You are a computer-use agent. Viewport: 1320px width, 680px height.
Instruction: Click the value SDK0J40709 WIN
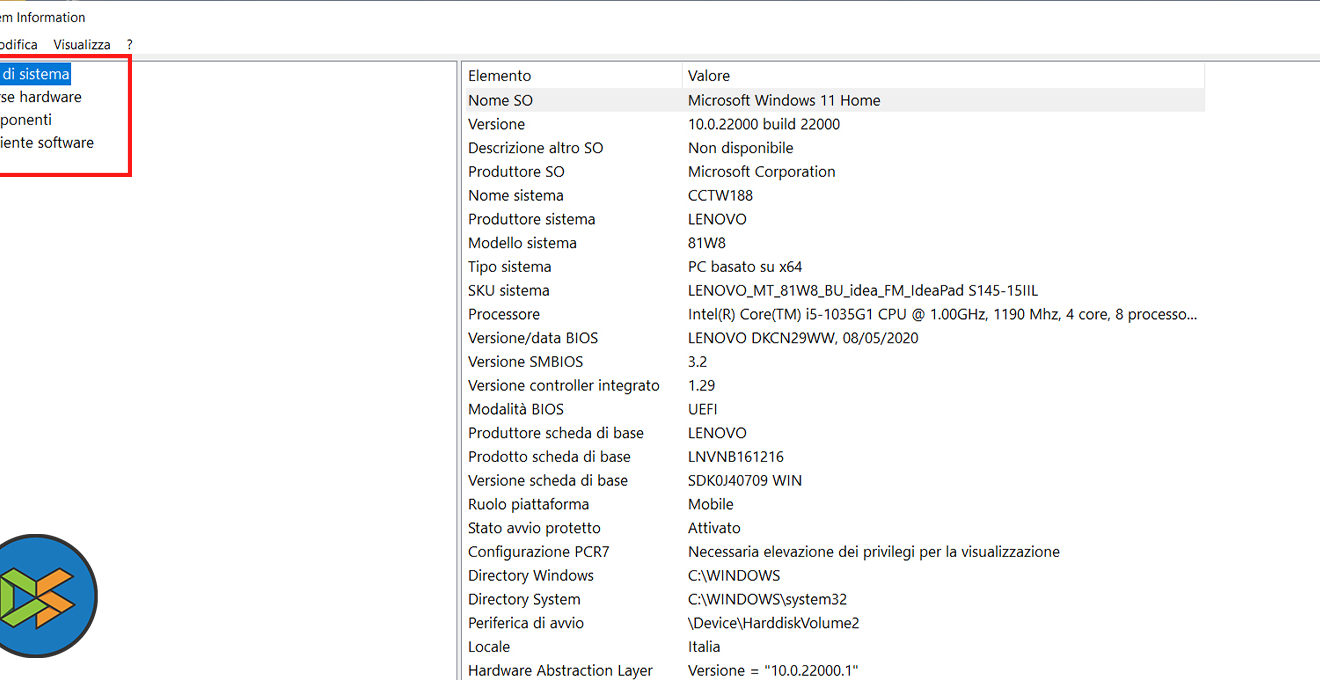[745, 481]
